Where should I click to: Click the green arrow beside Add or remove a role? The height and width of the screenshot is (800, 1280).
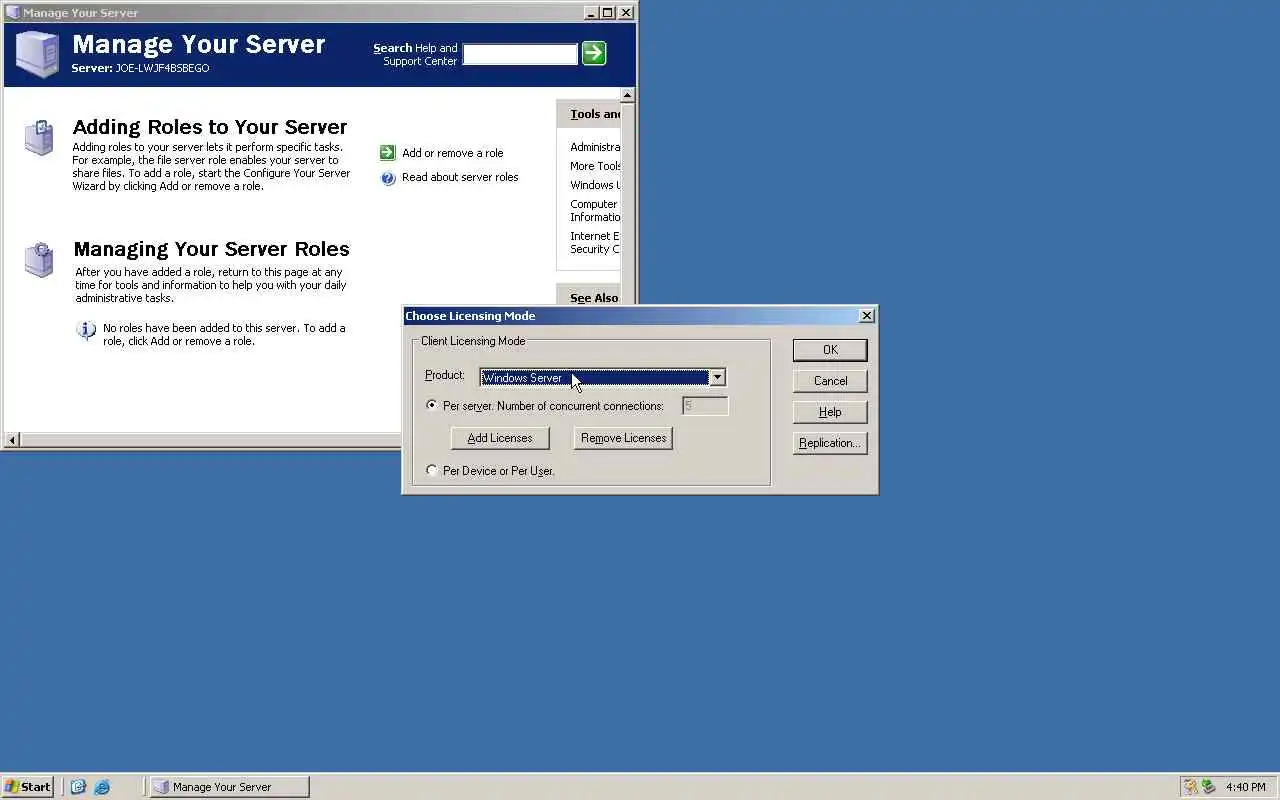[x=388, y=153]
